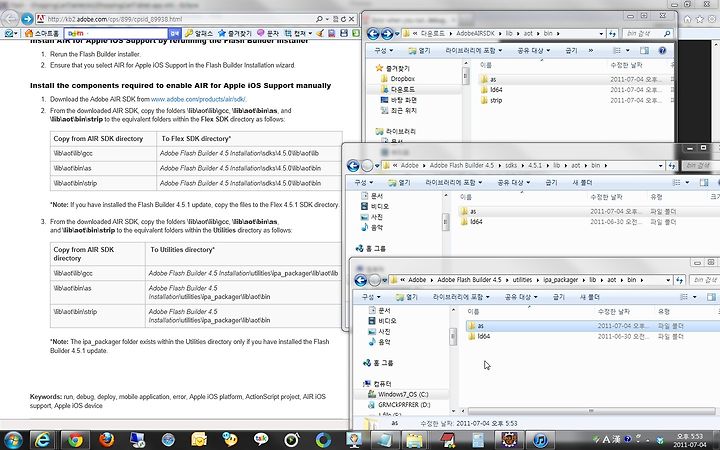Click 굽기 in AdobeAIRSDK window toolbar
Screen dimensions: 720x450
tap(571, 51)
